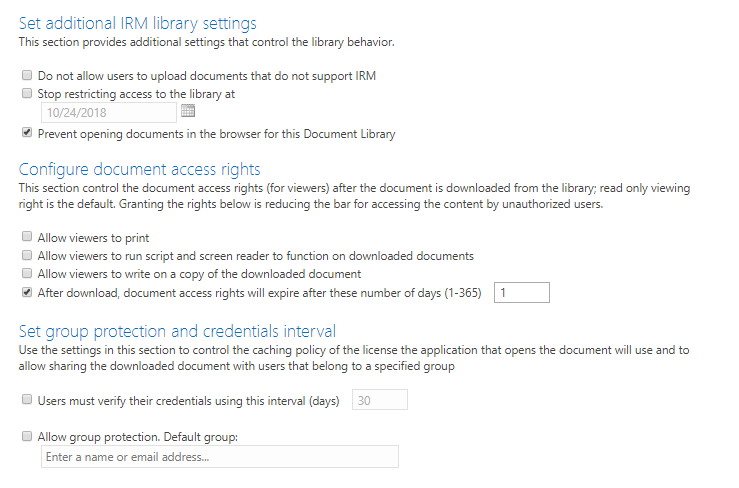Enable 'Do not allow users to upload documents' checkbox
This screenshot has height=488, width=739.
pyautogui.click(x=27, y=75)
